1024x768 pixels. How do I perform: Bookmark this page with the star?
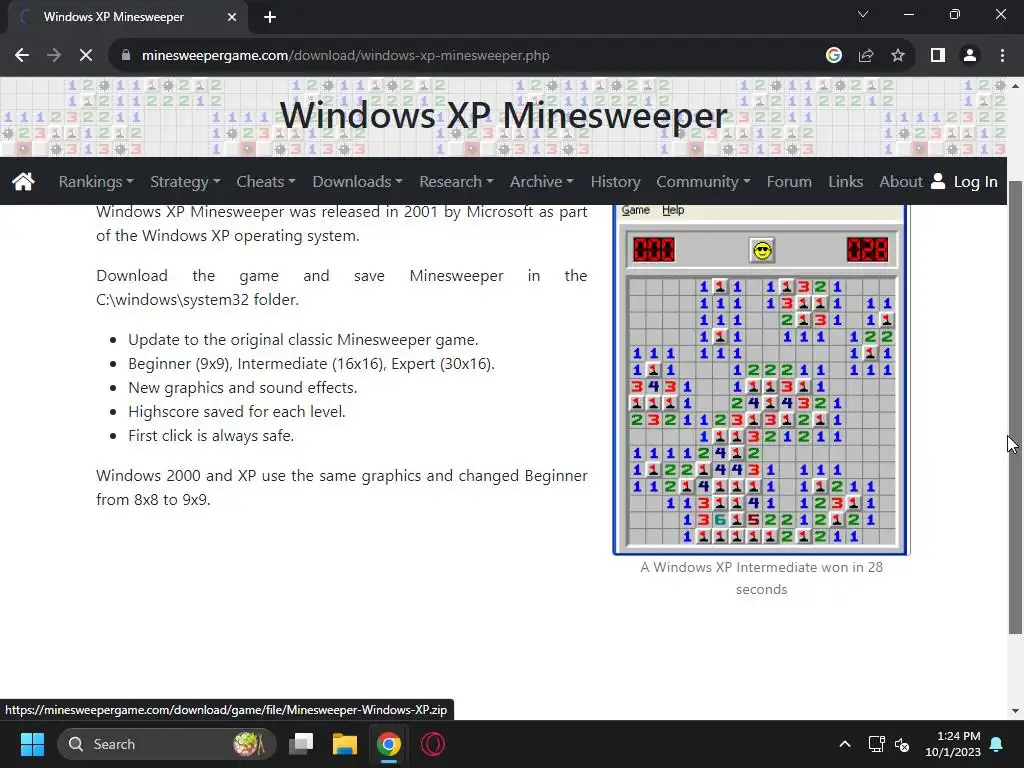tap(898, 56)
